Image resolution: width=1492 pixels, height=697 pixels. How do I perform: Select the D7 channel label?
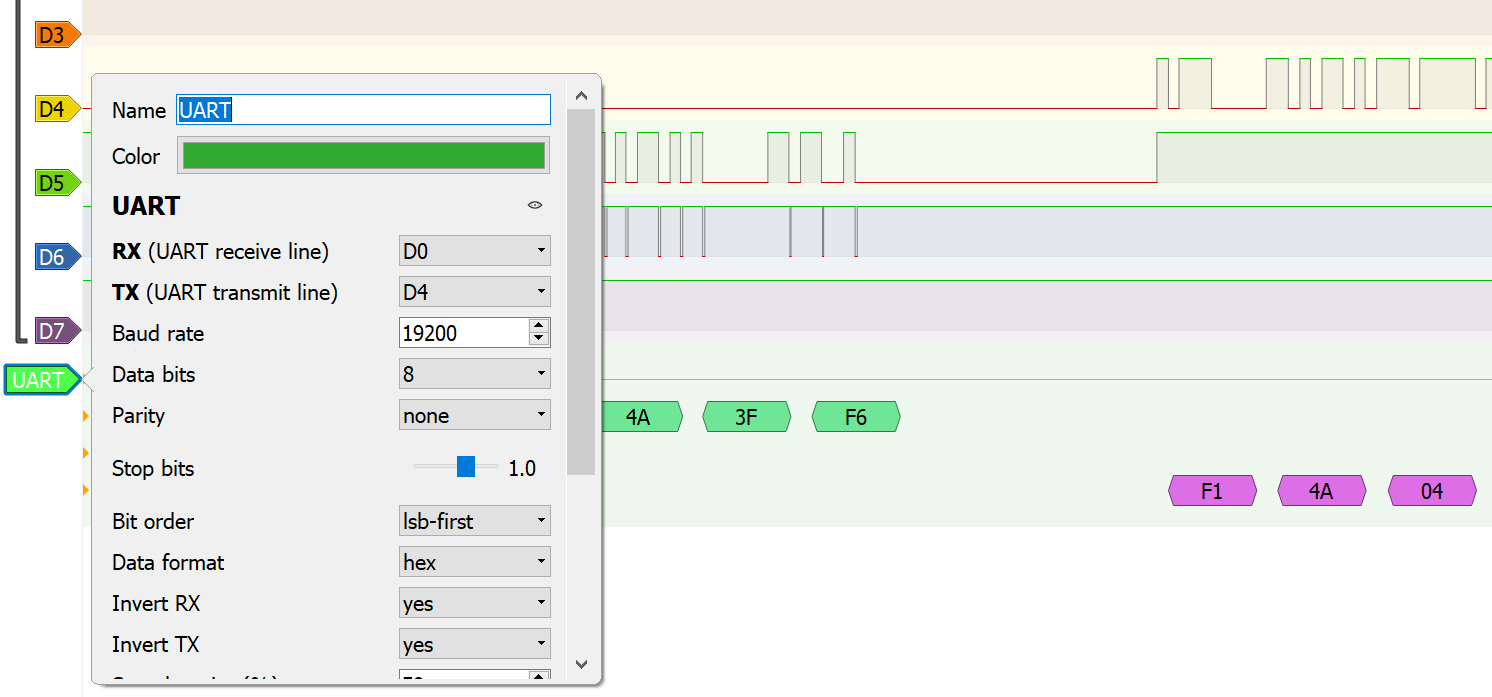pos(50,330)
